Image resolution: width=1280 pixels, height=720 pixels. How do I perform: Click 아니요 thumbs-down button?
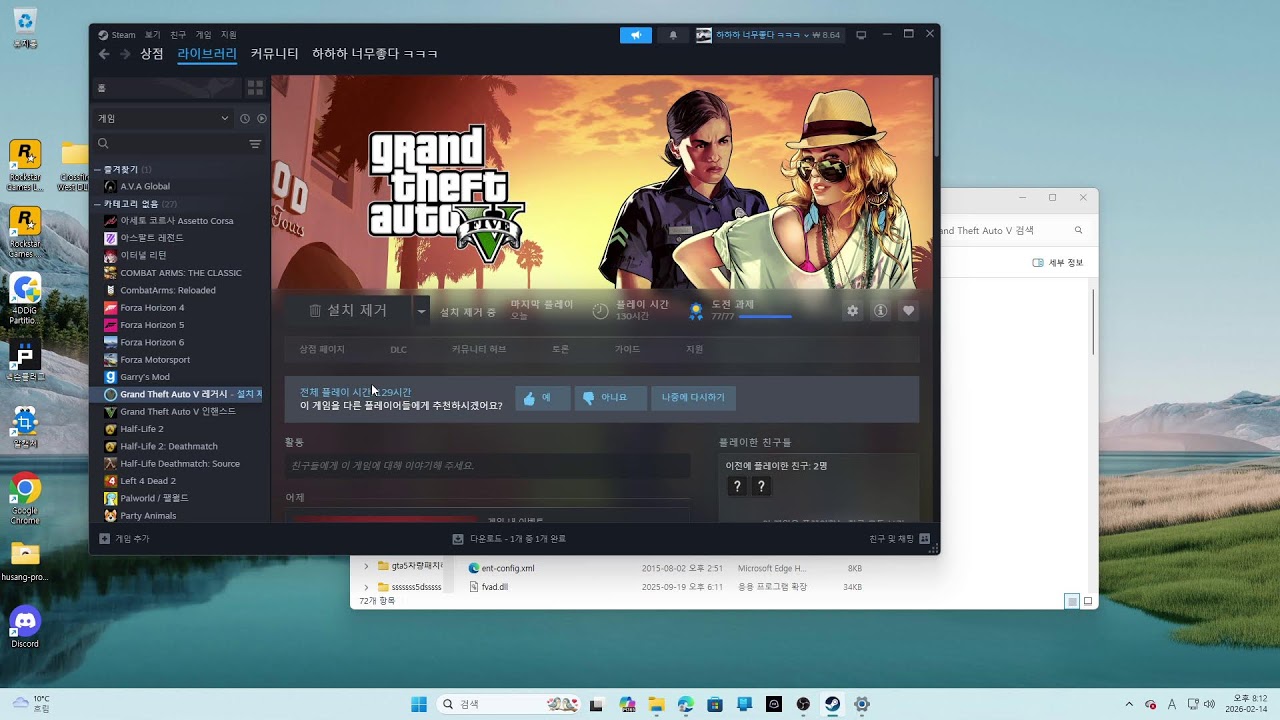[610, 397]
